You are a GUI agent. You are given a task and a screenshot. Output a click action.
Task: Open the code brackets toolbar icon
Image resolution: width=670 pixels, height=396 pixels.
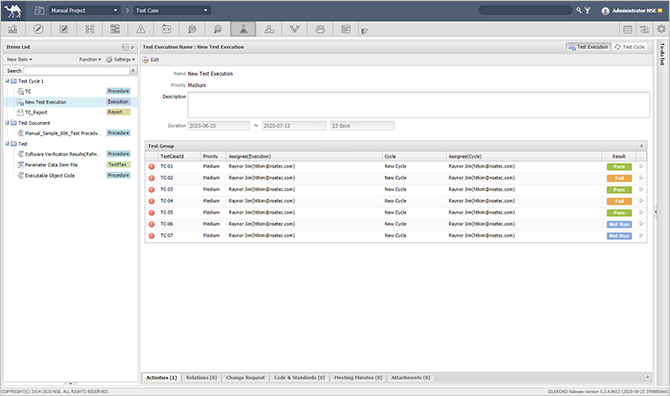click(166, 29)
